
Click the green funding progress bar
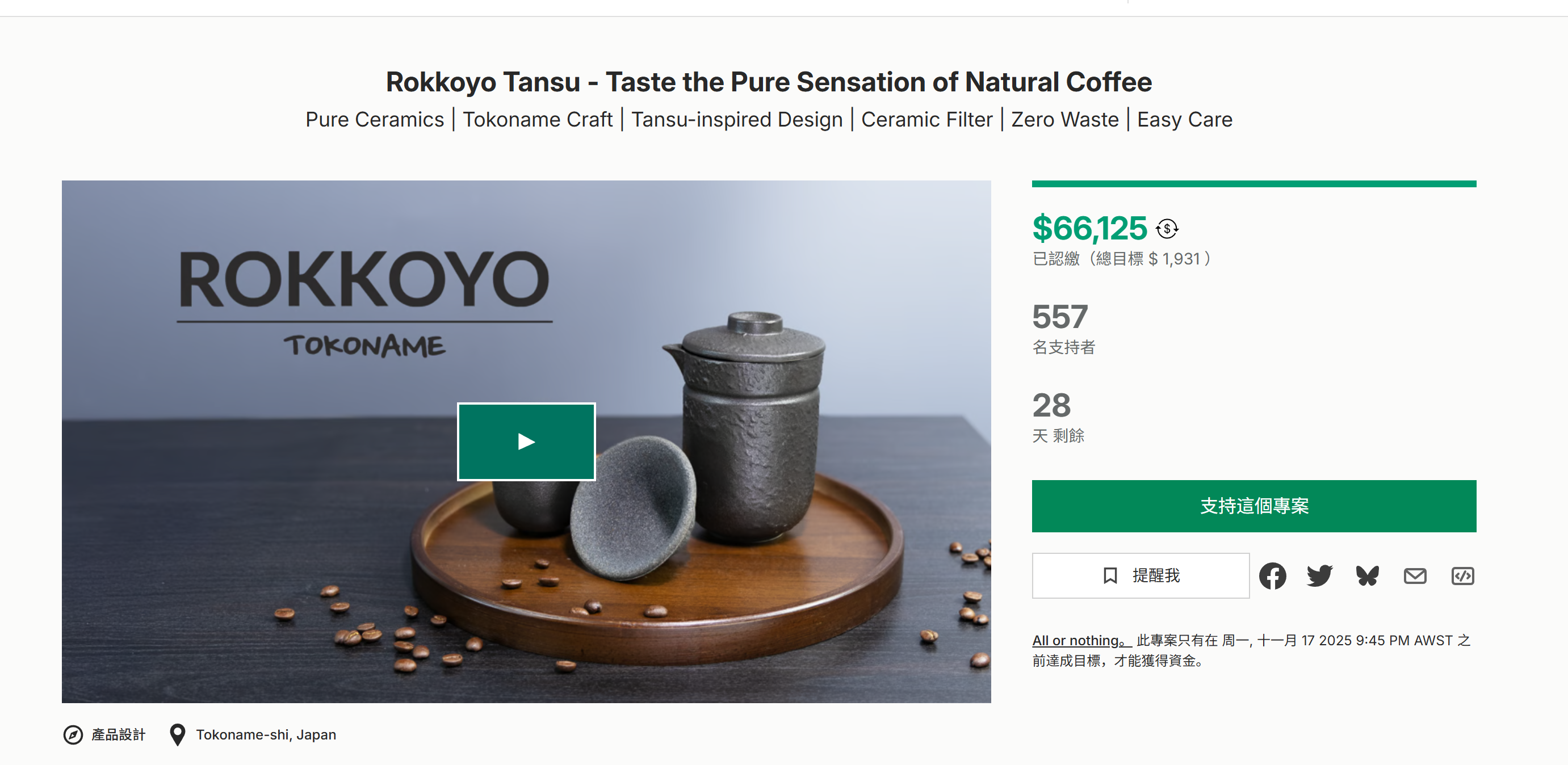click(x=1253, y=184)
